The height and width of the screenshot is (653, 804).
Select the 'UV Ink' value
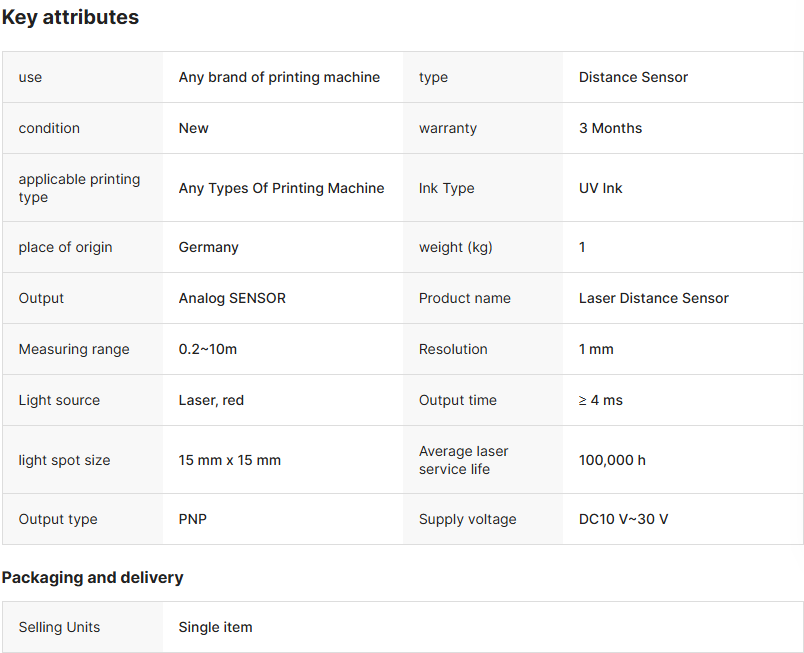600,188
